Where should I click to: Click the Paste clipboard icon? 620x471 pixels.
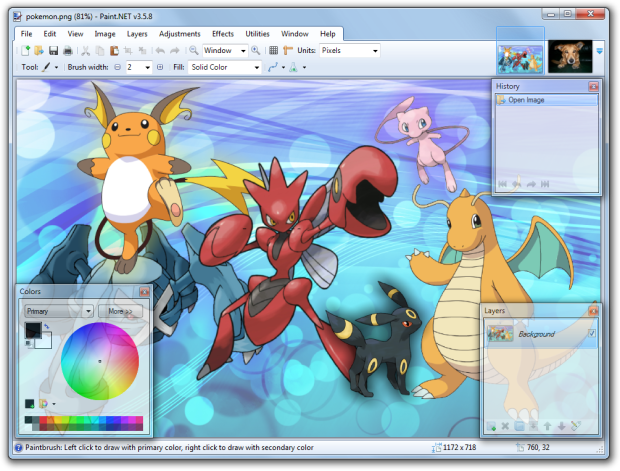pos(114,50)
